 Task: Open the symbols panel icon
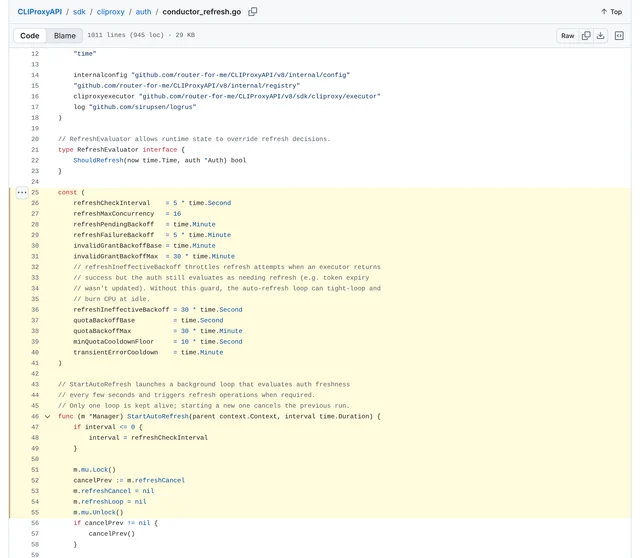[x=619, y=36]
